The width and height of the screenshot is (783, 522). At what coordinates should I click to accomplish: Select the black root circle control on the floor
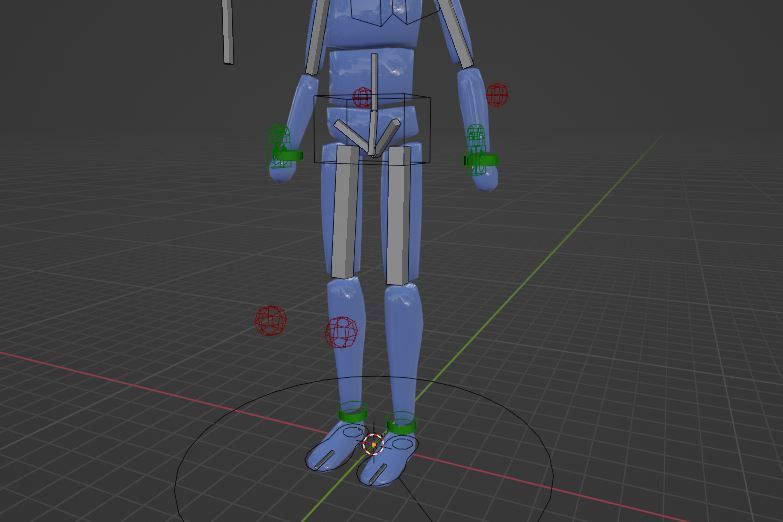coord(364,450)
